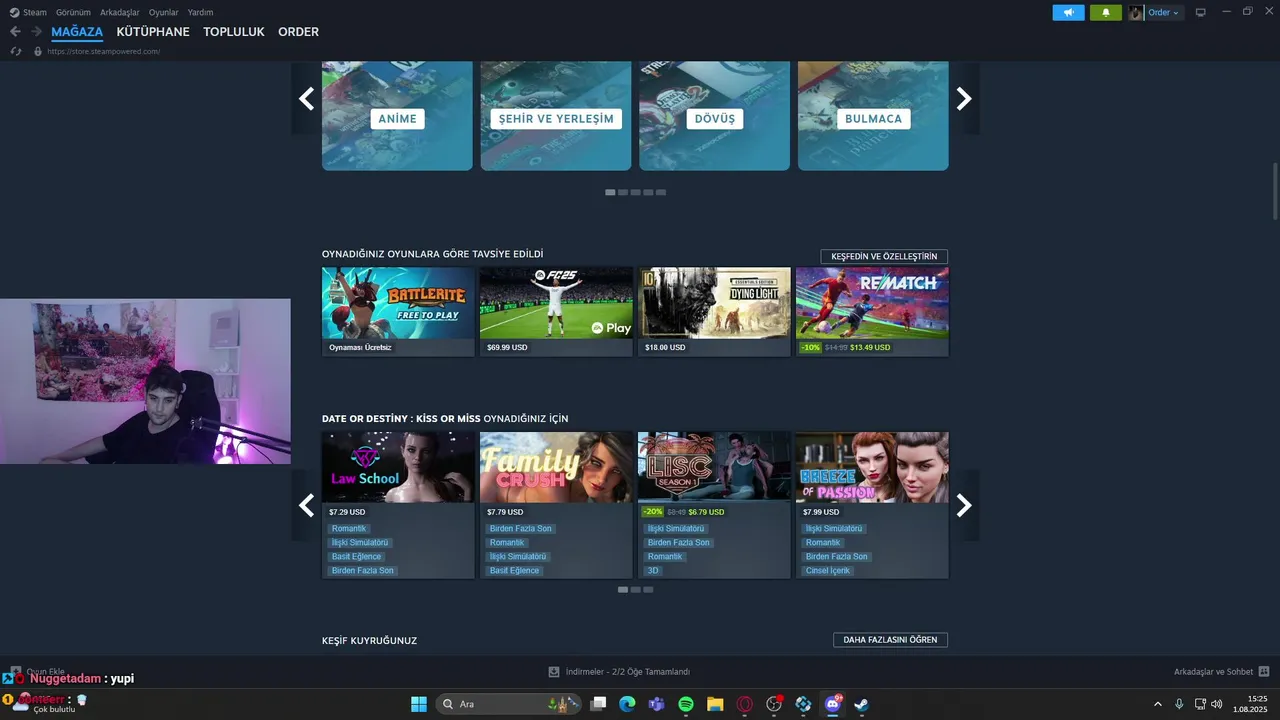1280x720 pixels.
Task: Open Spotify from the taskbar
Action: click(686, 704)
